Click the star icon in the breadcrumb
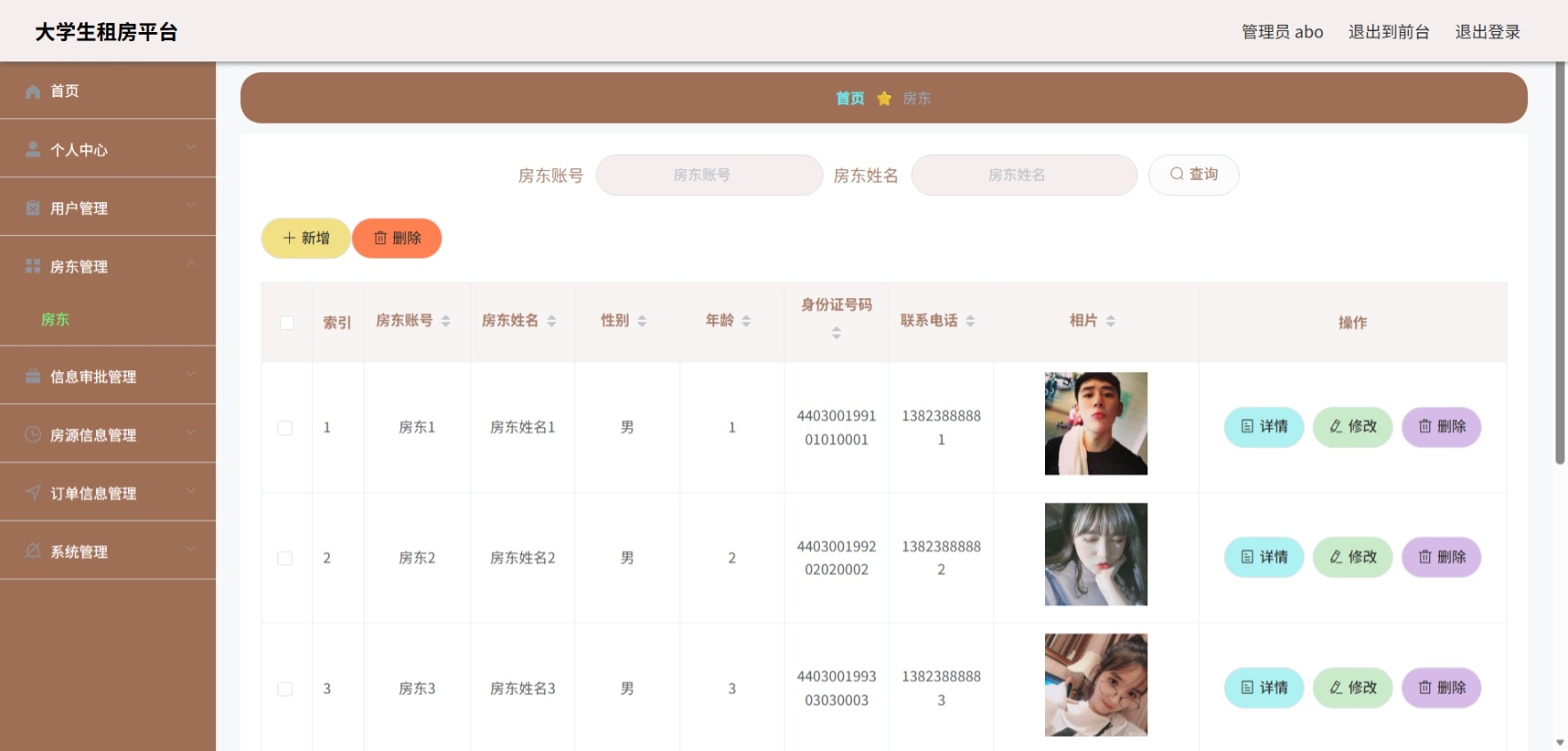Screen dimensions: 1568x751 [884, 98]
